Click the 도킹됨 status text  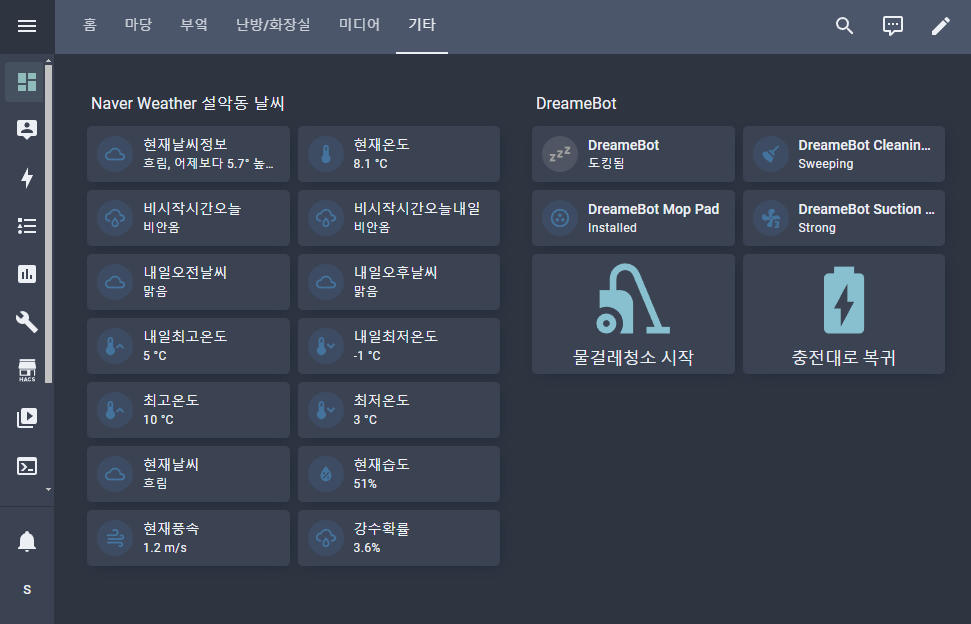(x=606, y=163)
